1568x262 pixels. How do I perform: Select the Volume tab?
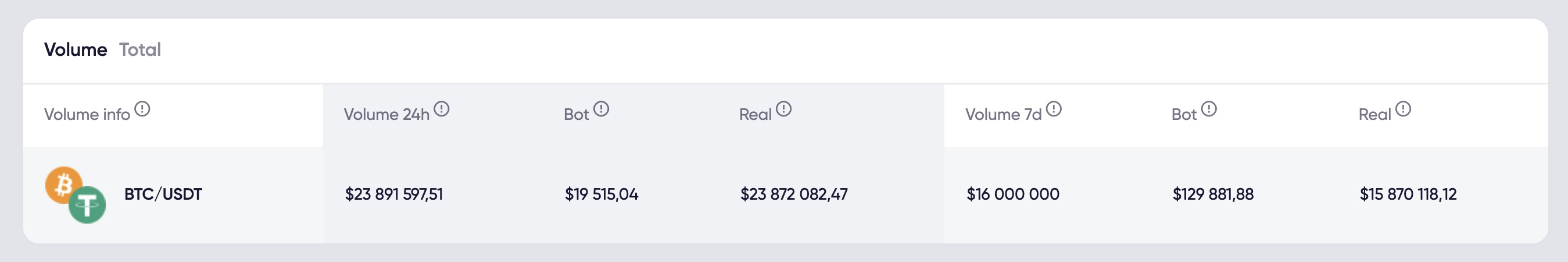coord(76,49)
